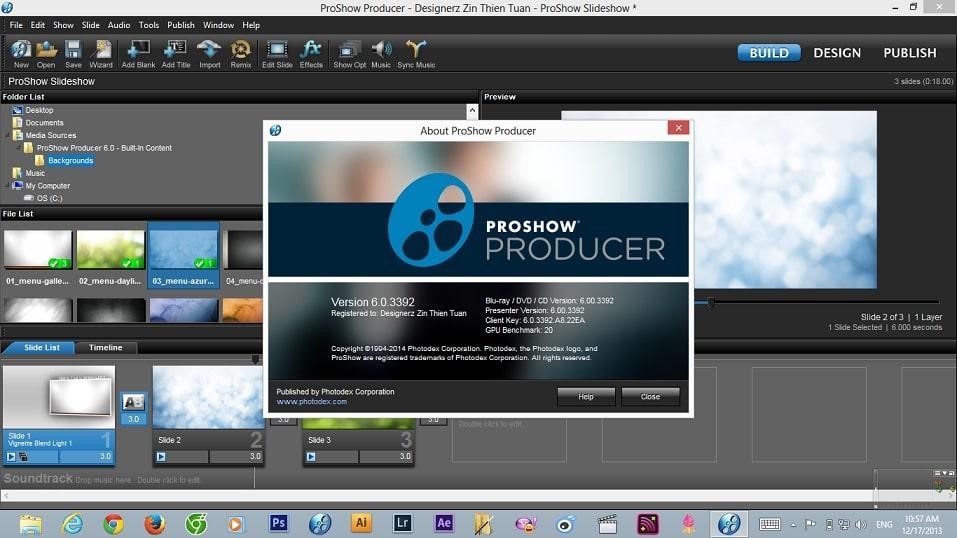Switch to the Timeline tab
This screenshot has height=538, width=957.
point(106,347)
